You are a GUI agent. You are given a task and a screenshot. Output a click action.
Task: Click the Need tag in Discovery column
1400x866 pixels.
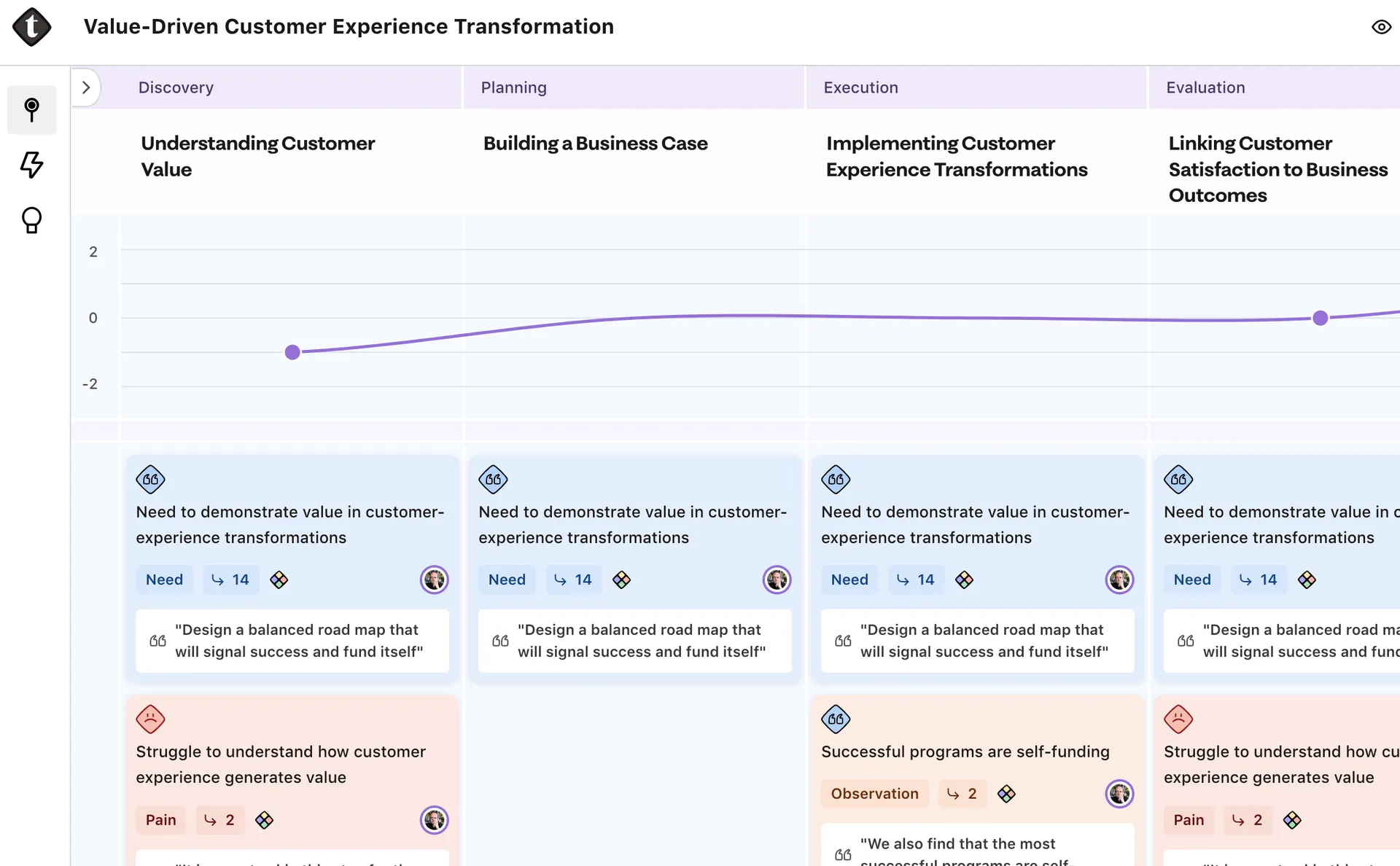(x=164, y=580)
